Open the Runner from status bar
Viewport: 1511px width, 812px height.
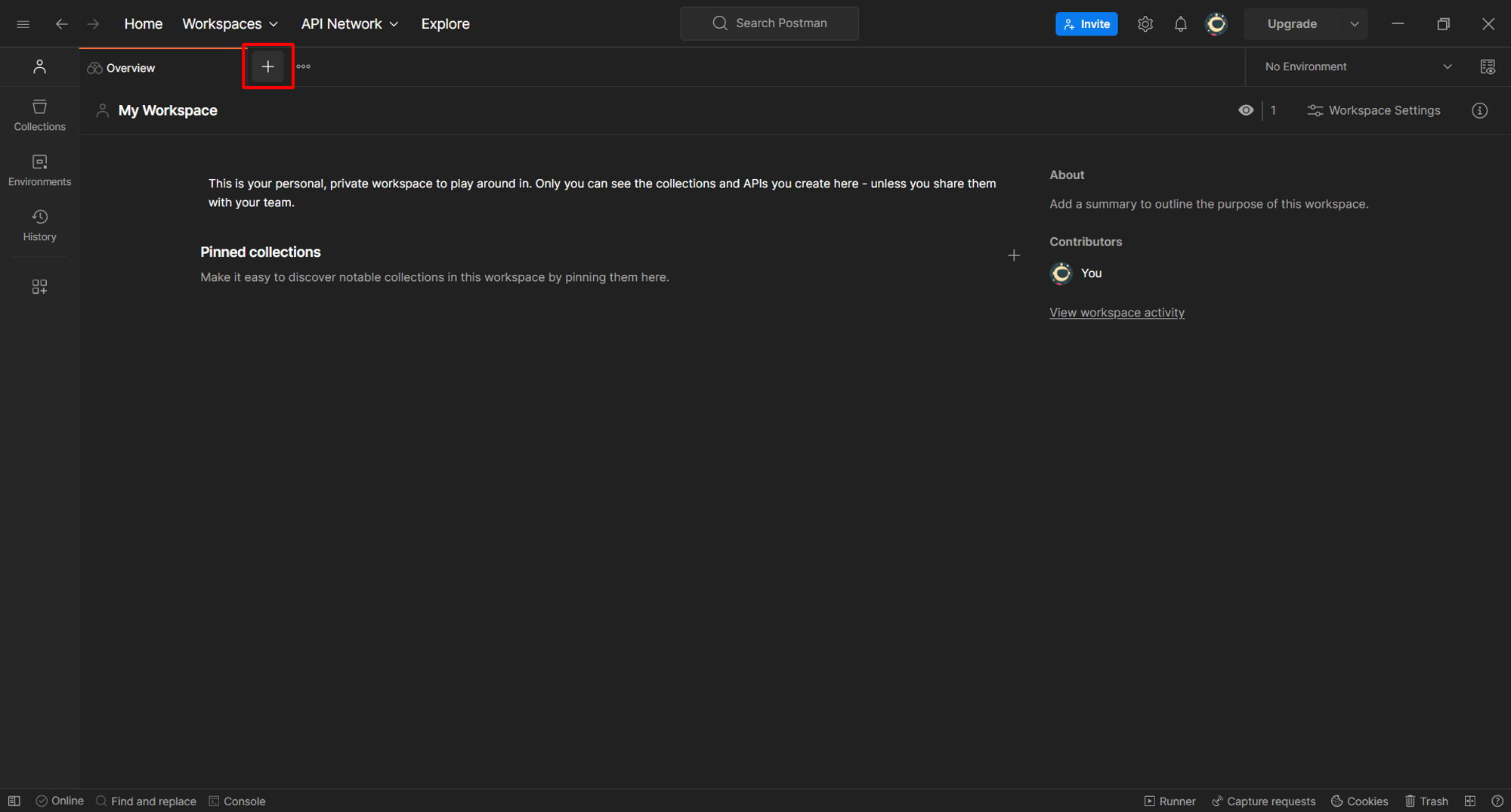1170,801
